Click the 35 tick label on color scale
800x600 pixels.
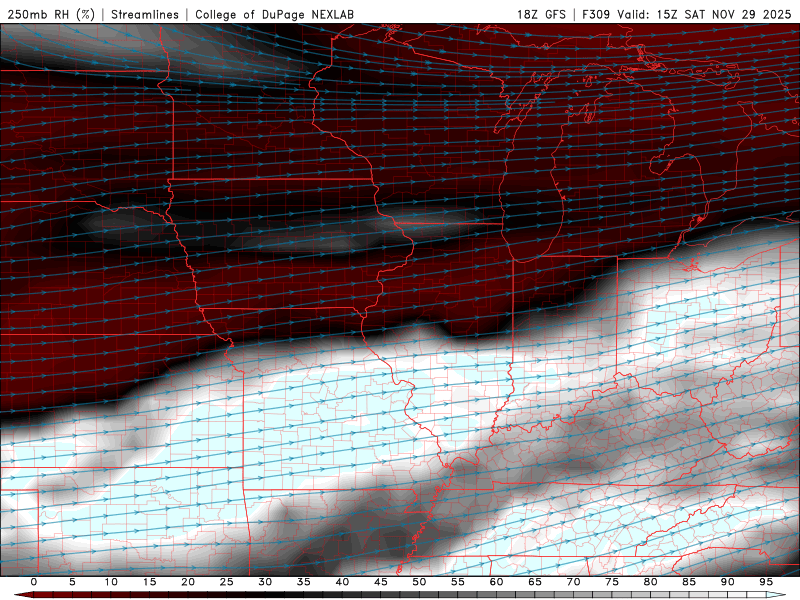[x=304, y=582]
